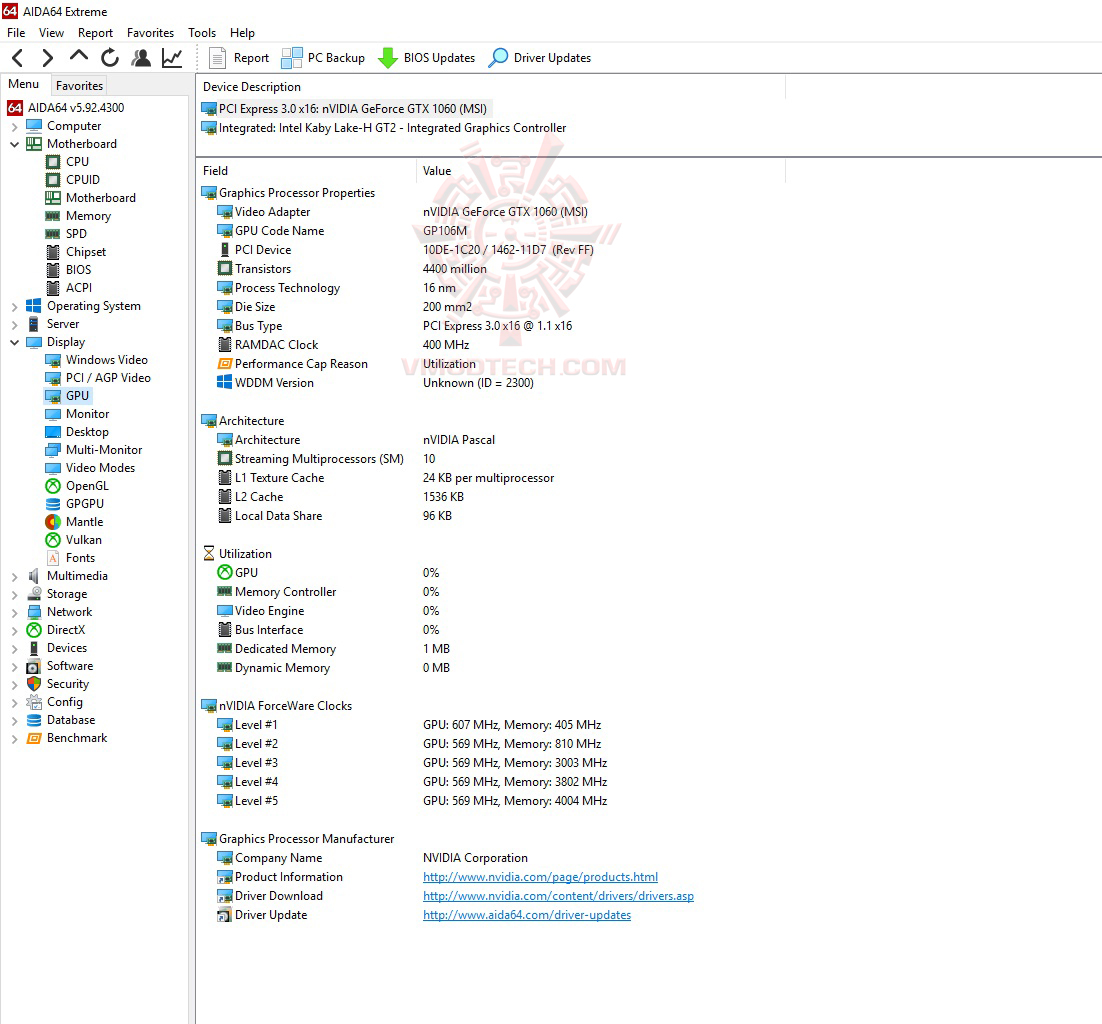Image resolution: width=1102 pixels, height=1024 pixels.
Task: Select the SPD tree item
Action: [x=67, y=234]
